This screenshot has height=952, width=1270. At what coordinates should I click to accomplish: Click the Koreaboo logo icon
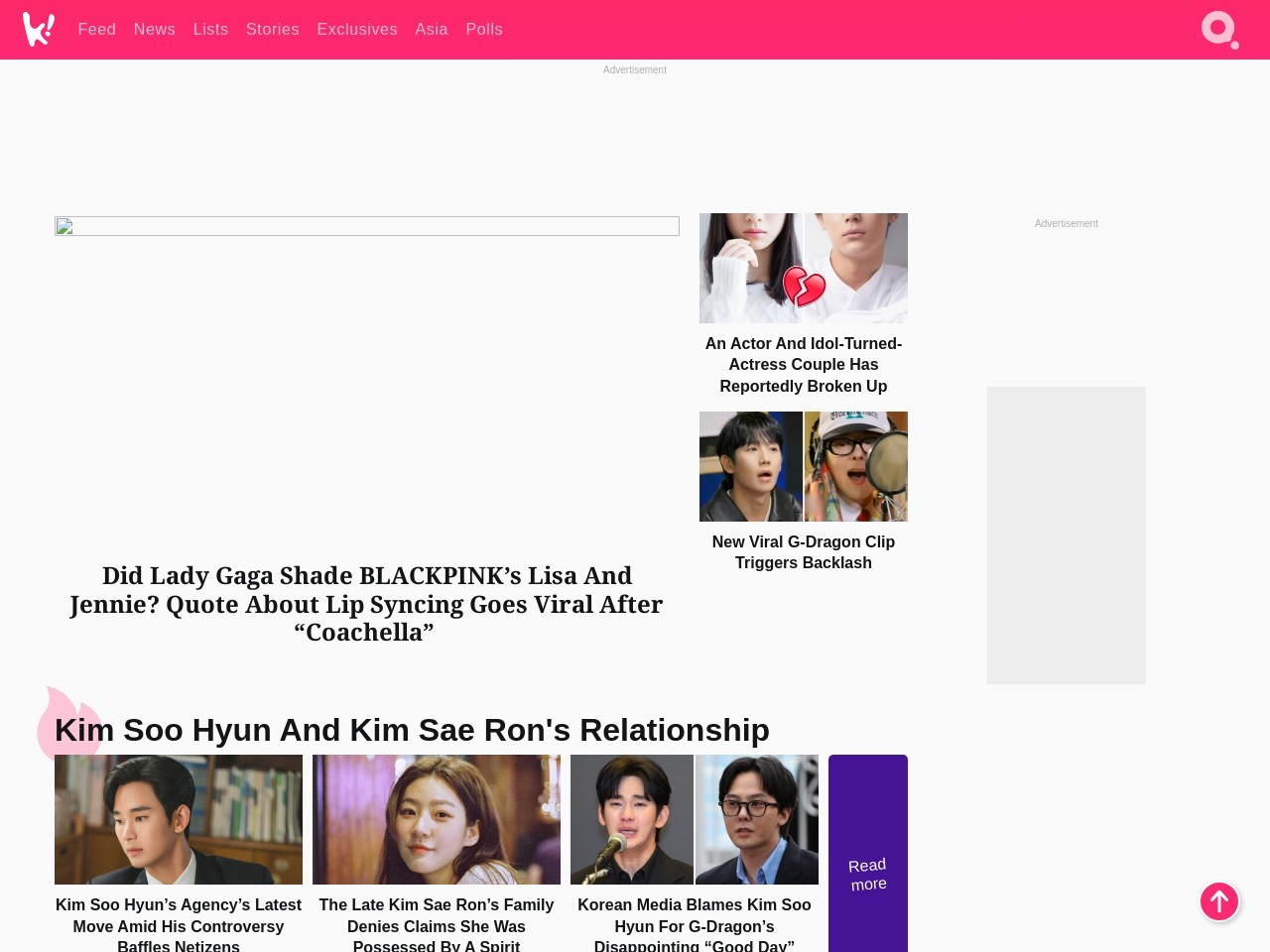click(x=39, y=30)
